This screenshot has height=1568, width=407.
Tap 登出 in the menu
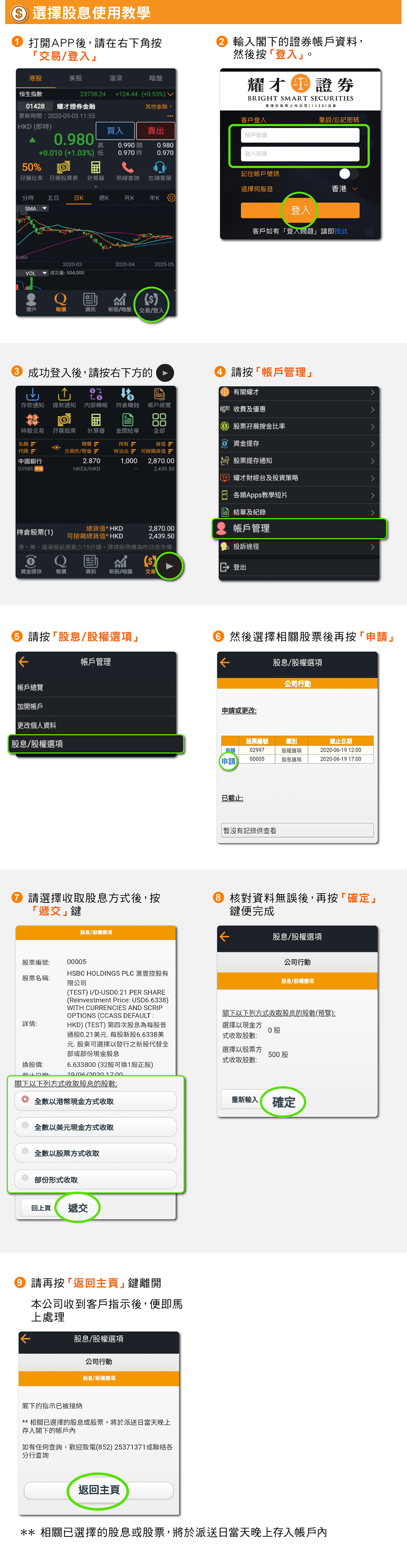click(x=299, y=567)
